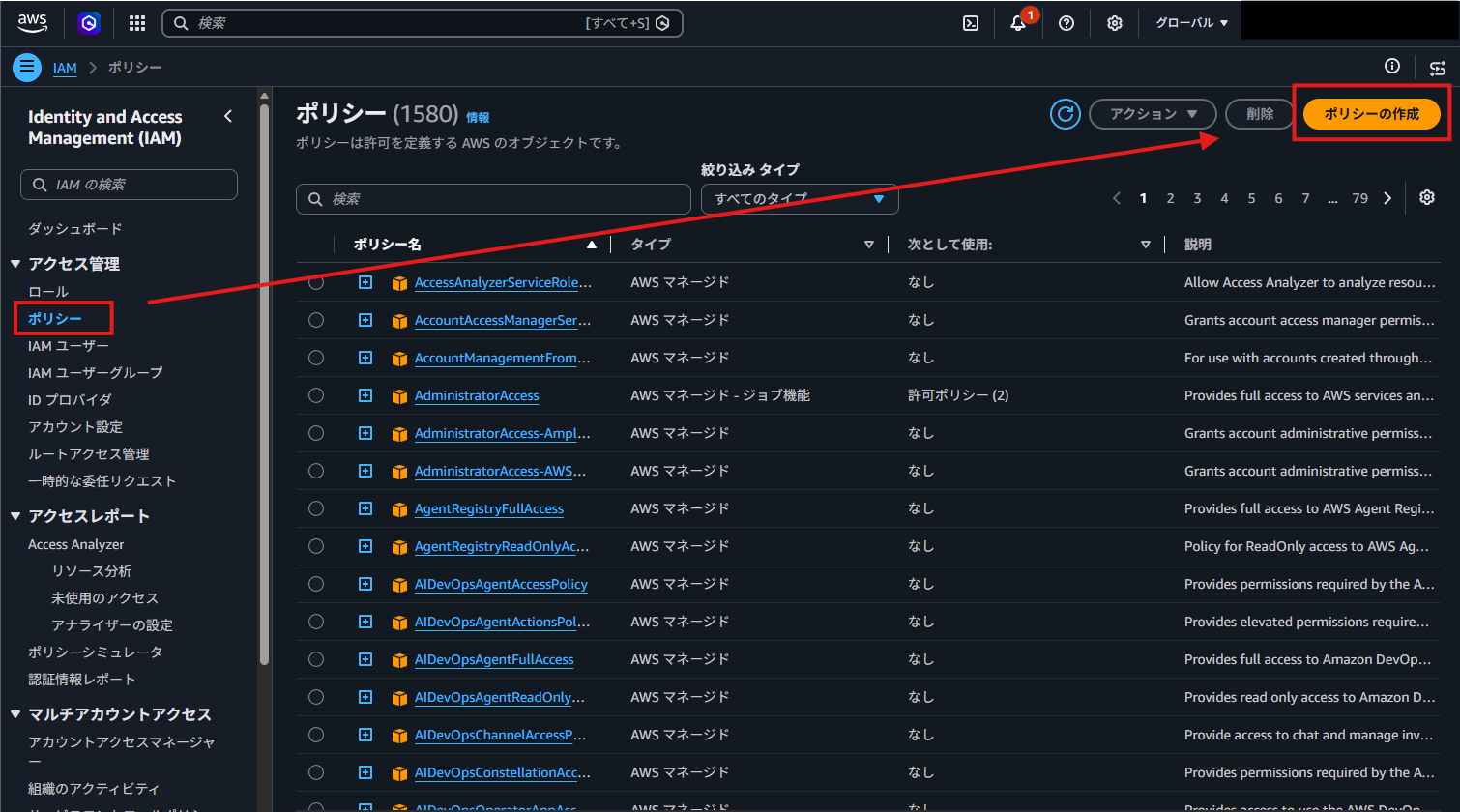The height and width of the screenshot is (812, 1460).
Task: Open IAM ユーザー in the sidebar
Action: [69, 345]
